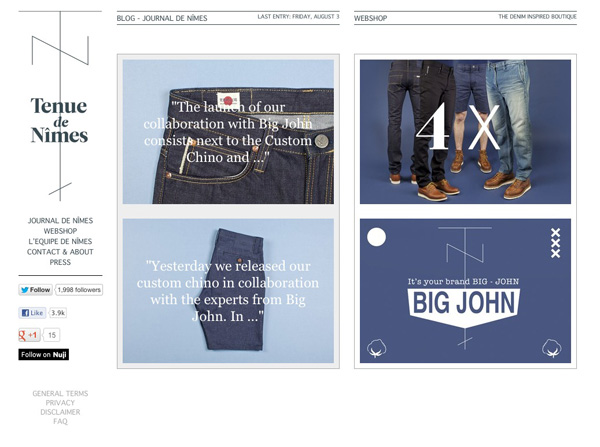Open the Disclaimer link
Image resolution: width=600 pixels, height=447 pixels.
pyautogui.click(x=60, y=412)
